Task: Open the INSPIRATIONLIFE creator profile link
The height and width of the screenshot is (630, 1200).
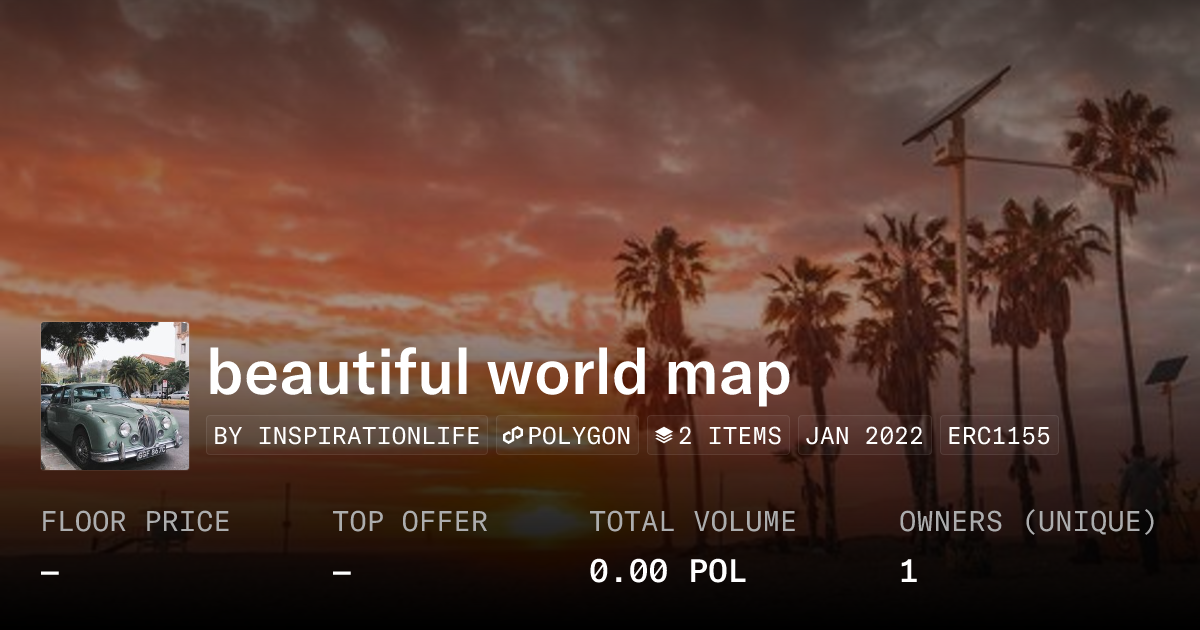Action: (x=369, y=435)
